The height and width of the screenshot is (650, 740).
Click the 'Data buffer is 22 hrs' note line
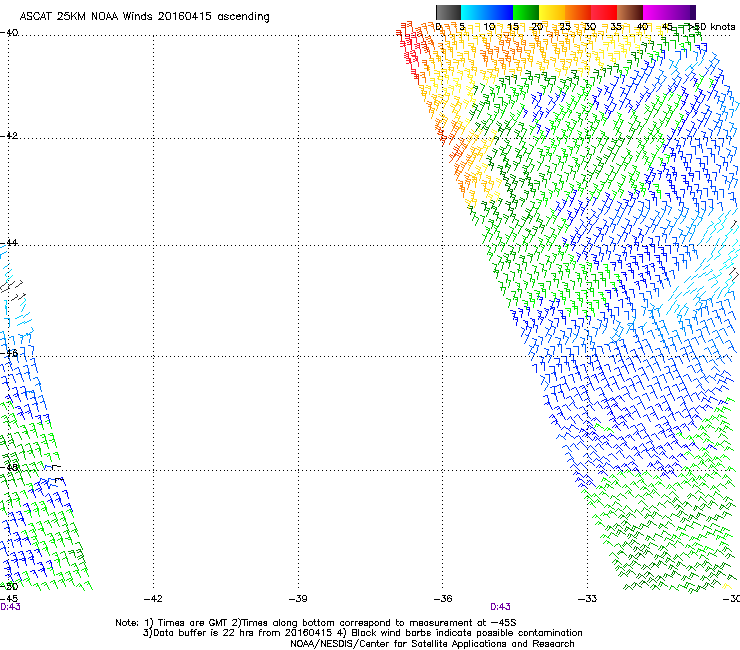[x=362, y=633]
